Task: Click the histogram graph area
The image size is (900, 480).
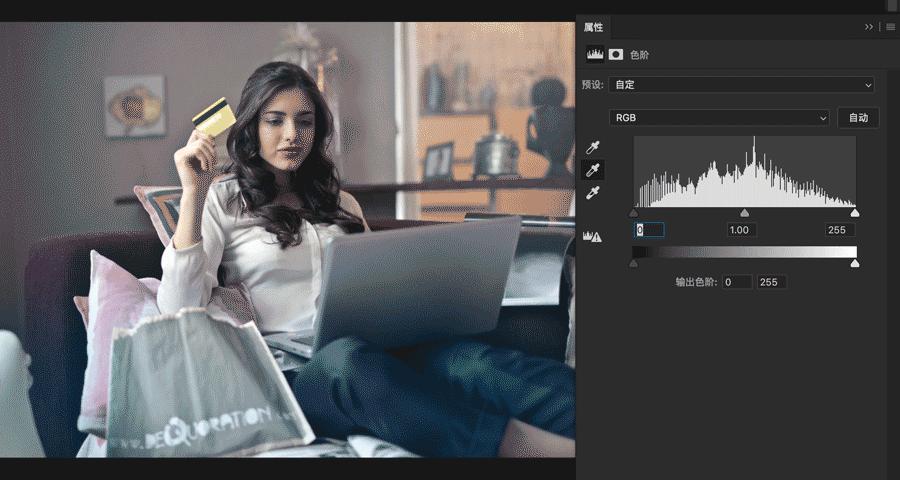Action: tap(744, 171)
